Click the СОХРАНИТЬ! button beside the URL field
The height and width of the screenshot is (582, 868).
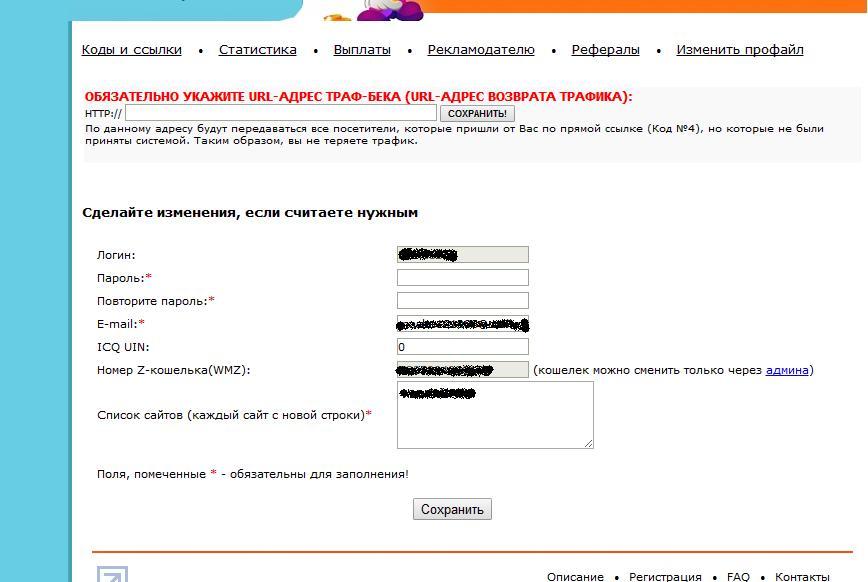pos(477,114)
